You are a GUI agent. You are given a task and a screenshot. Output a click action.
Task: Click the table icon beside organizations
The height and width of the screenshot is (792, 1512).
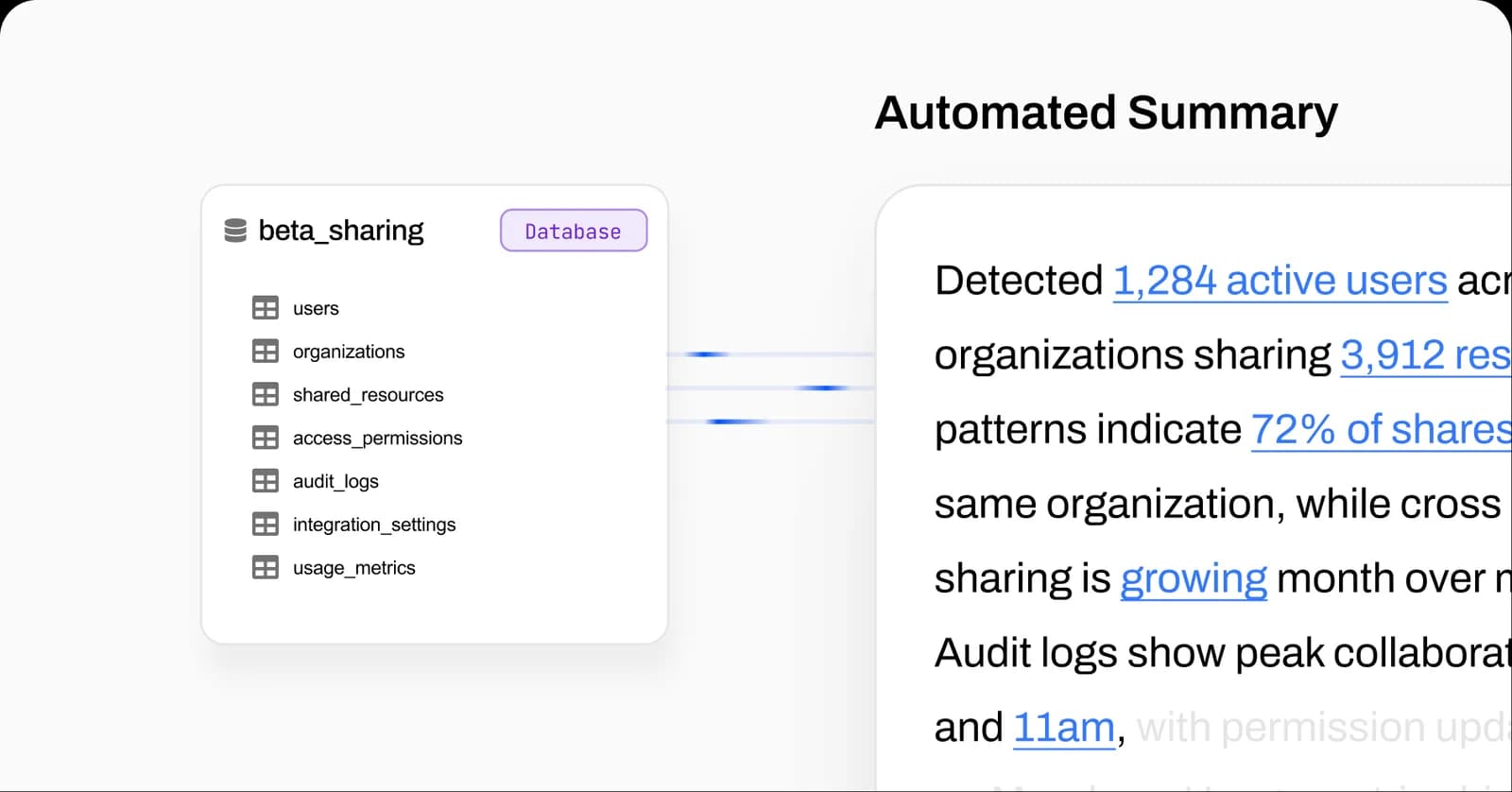point(266,352)
